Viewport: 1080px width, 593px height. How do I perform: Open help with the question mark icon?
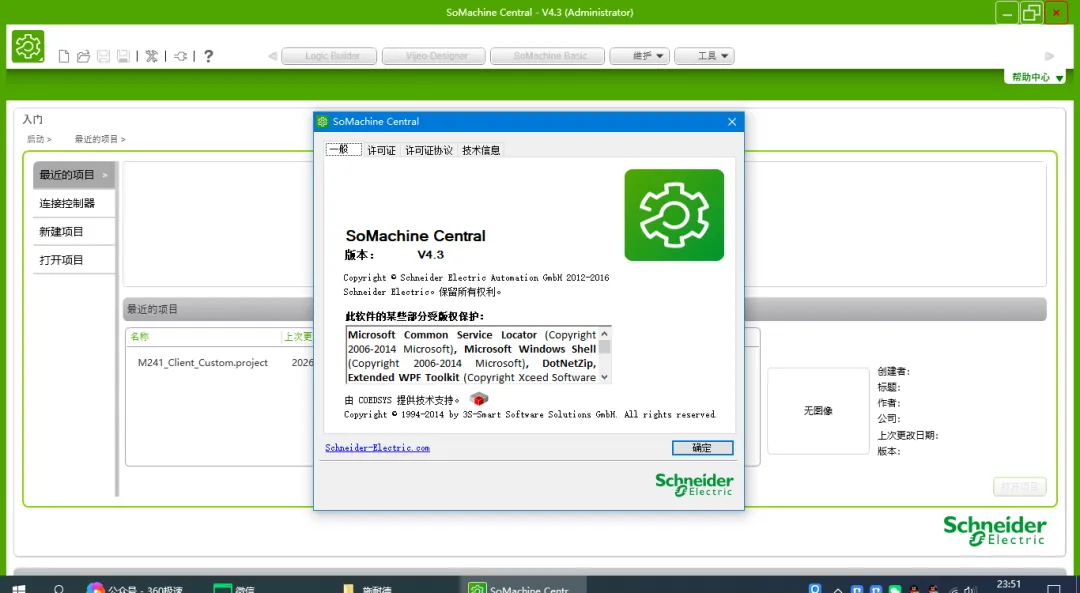coord(209,56)
